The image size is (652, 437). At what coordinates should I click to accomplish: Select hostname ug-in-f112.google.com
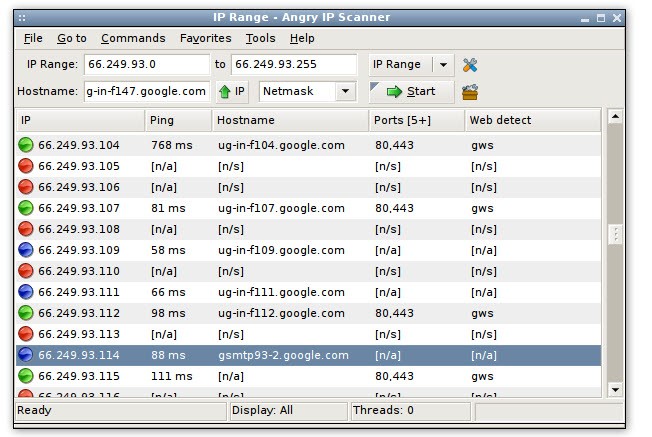(282, 313)
